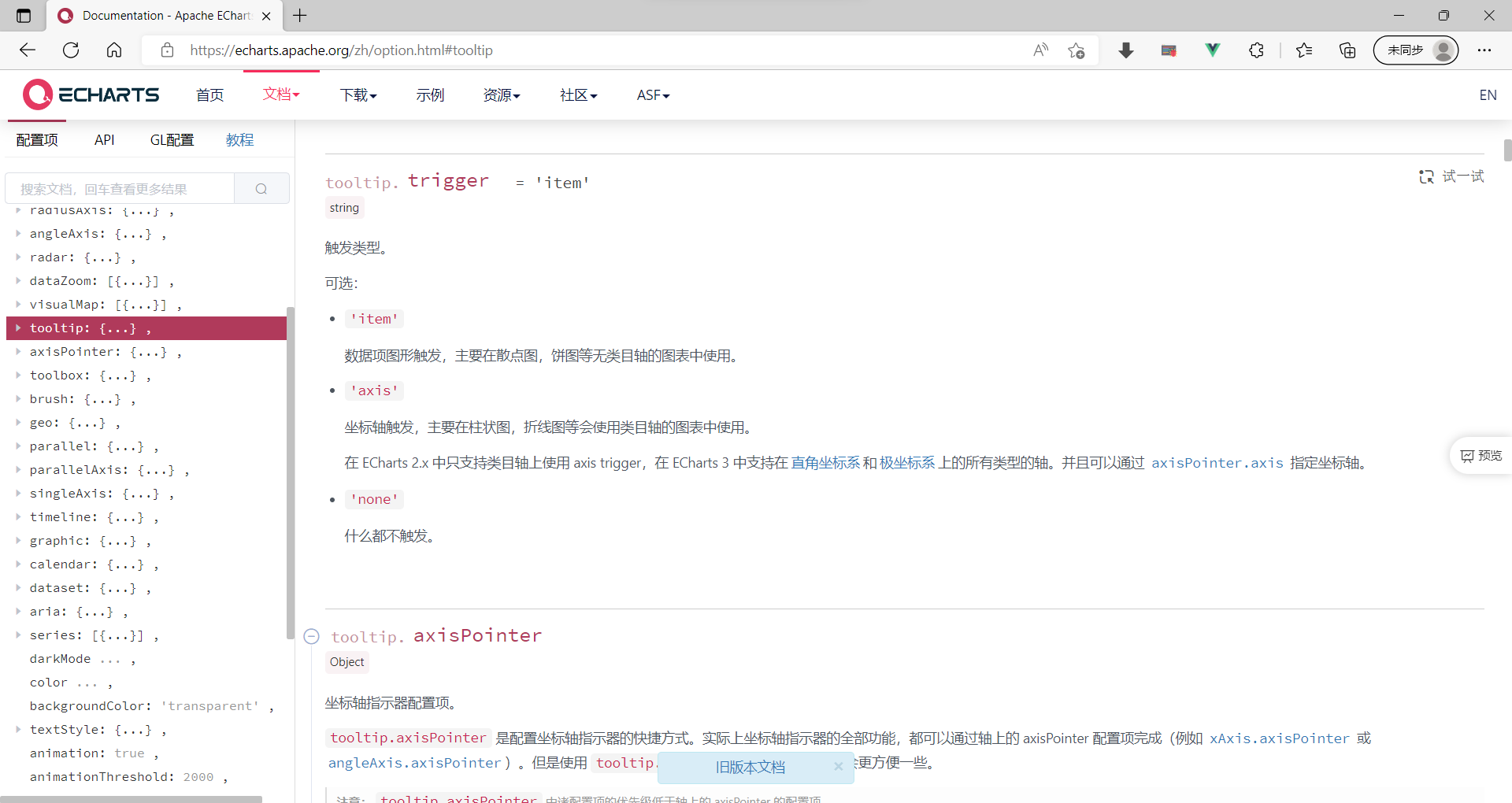View site information lock icon
Image resolution: width=1512 pixels, height=803 pixels.
[x=167, y=50]
